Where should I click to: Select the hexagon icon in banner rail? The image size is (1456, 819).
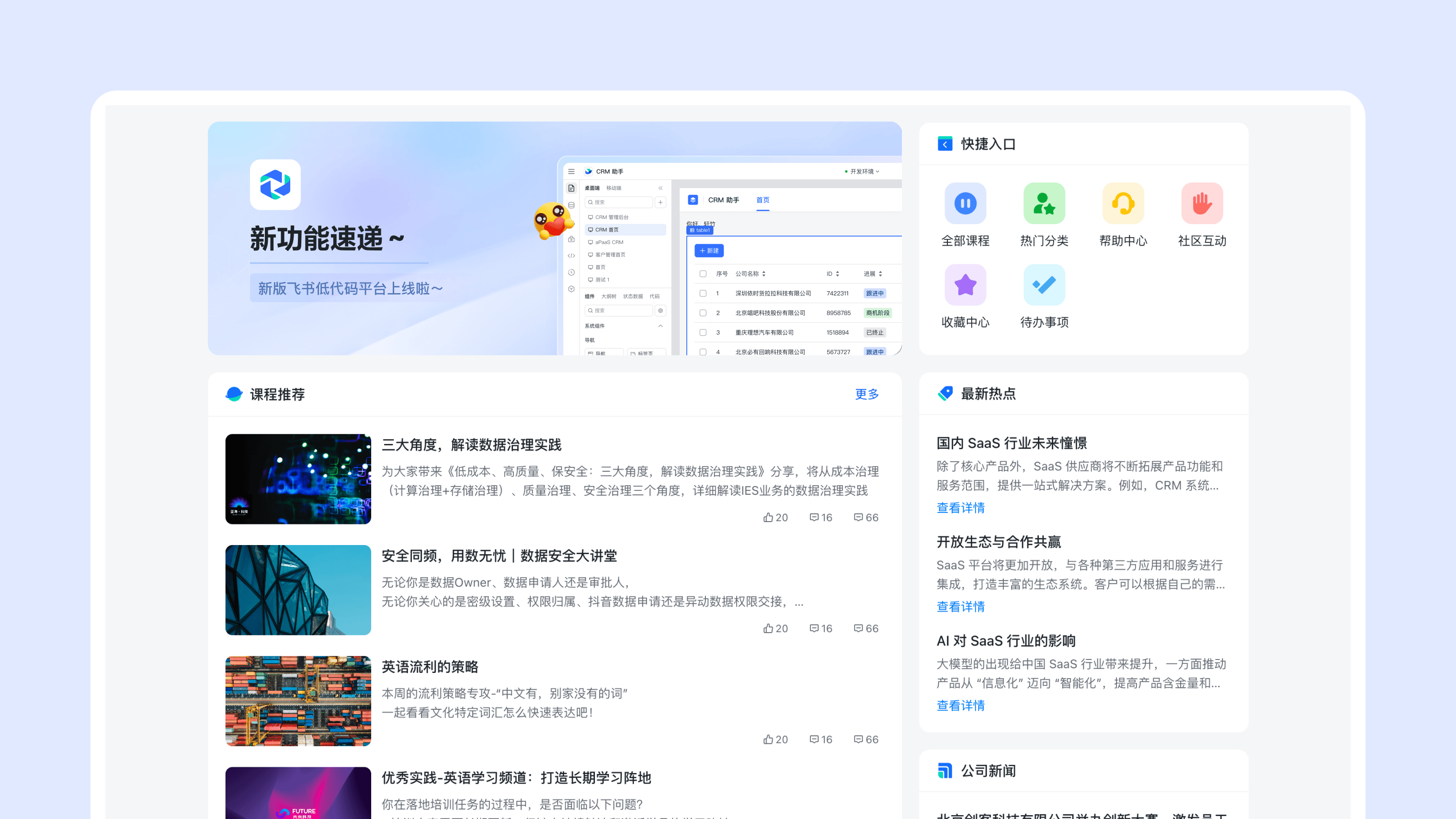[x=571, y=289]
